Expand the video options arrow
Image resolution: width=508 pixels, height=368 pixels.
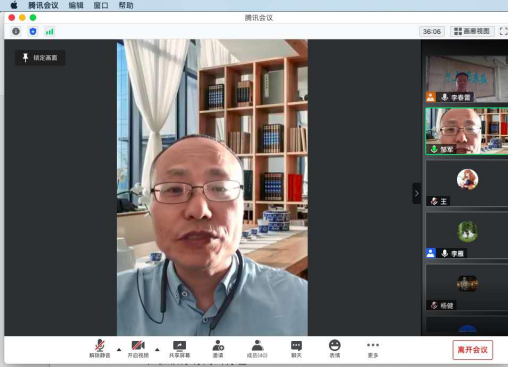pyautogui.click(x=157, y=350)
